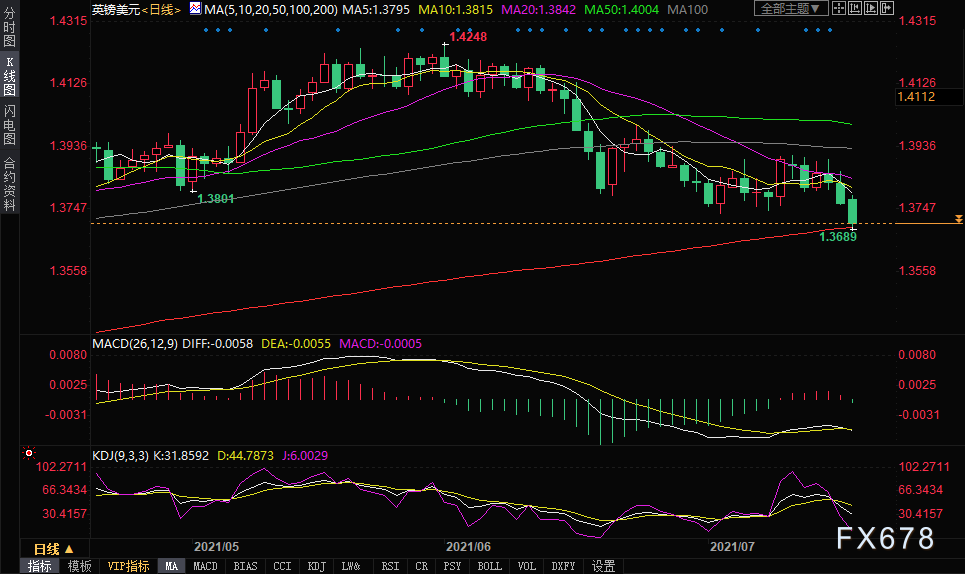This screenshot has width=965, height=574.
Task: Click the 1.4112 current price box
Action: (928, 97)
